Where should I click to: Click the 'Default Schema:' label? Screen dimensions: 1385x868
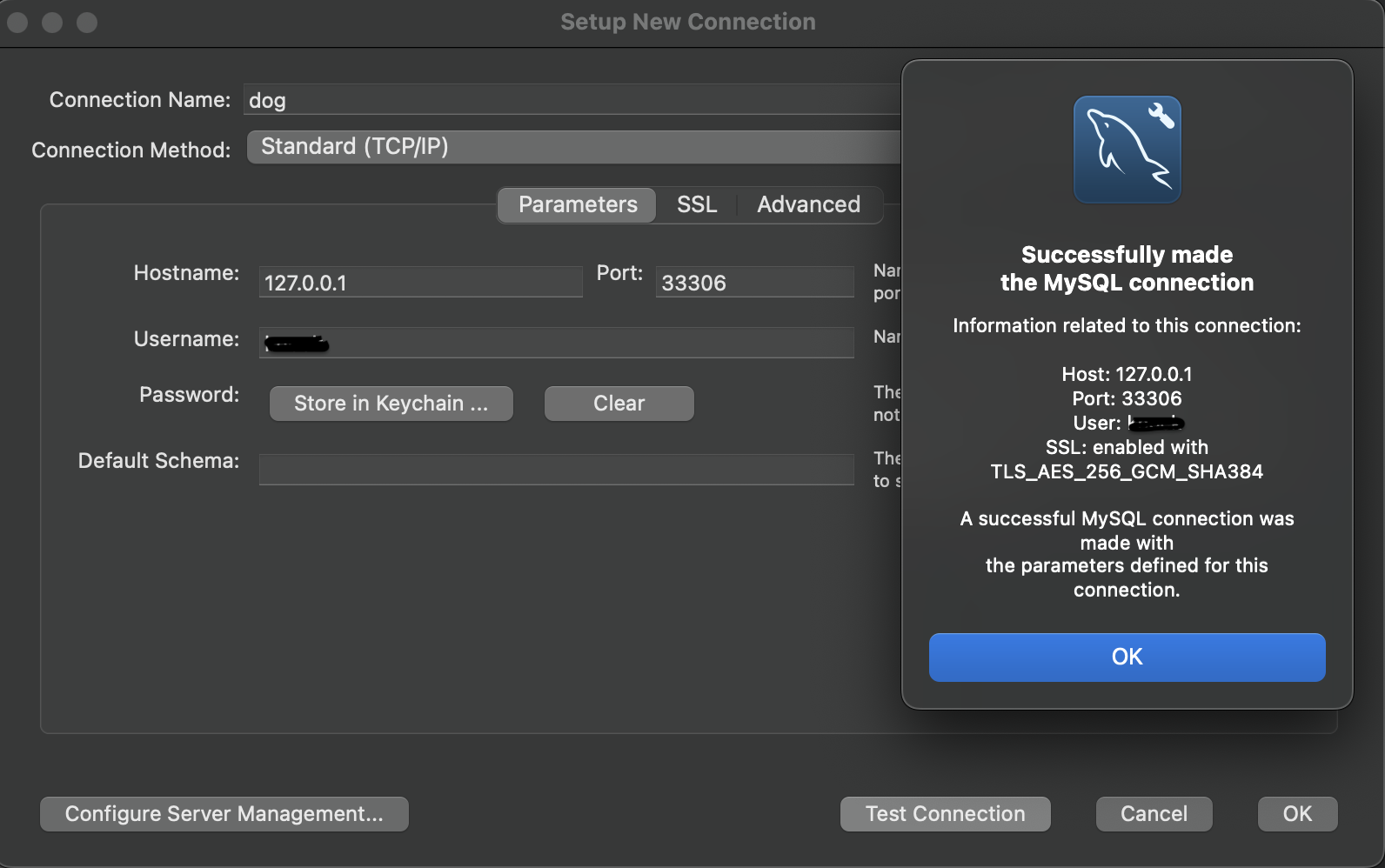158,461
